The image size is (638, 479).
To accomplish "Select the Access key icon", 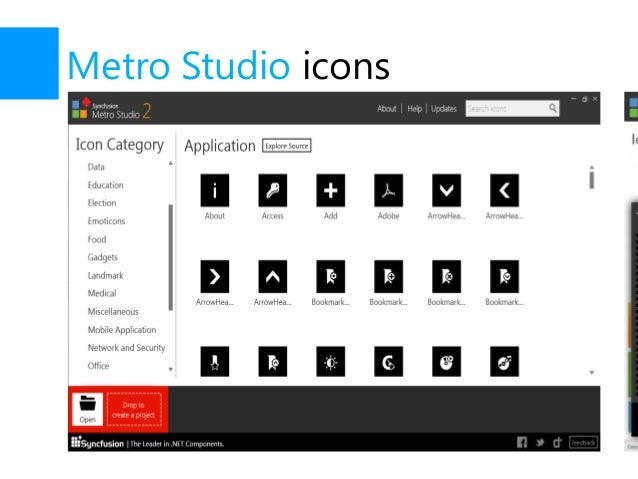I will tap(273, 190).
